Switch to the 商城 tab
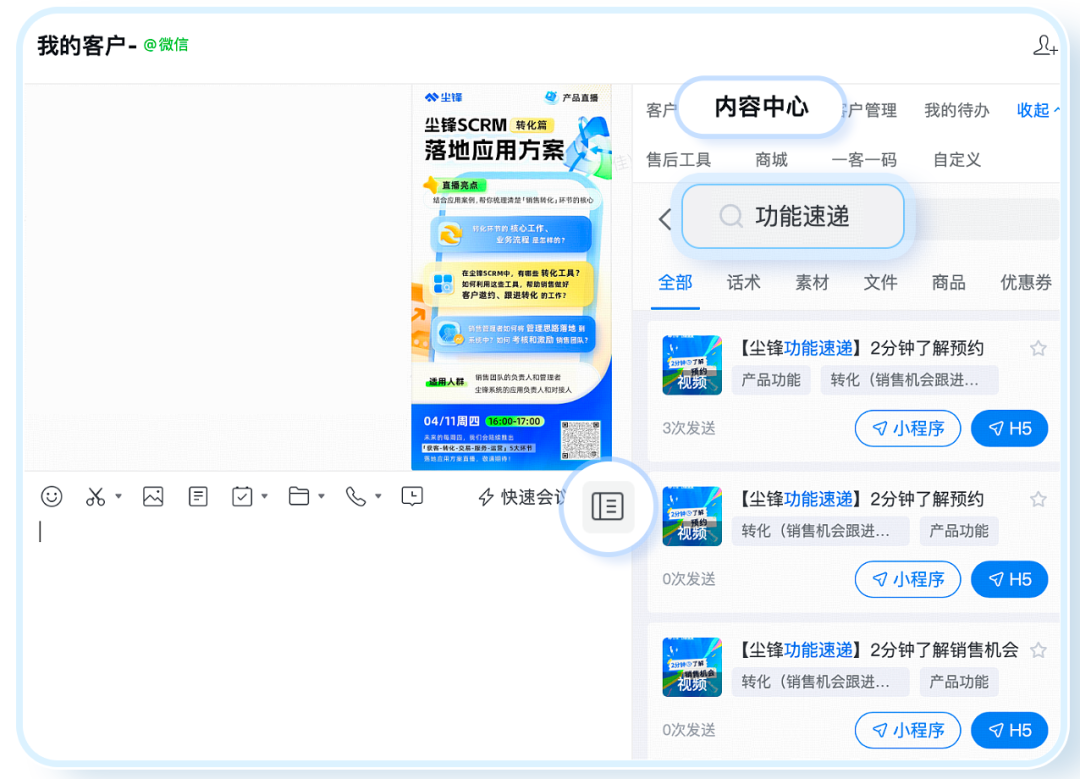The image size is (1080, 779). pos(771,160)
